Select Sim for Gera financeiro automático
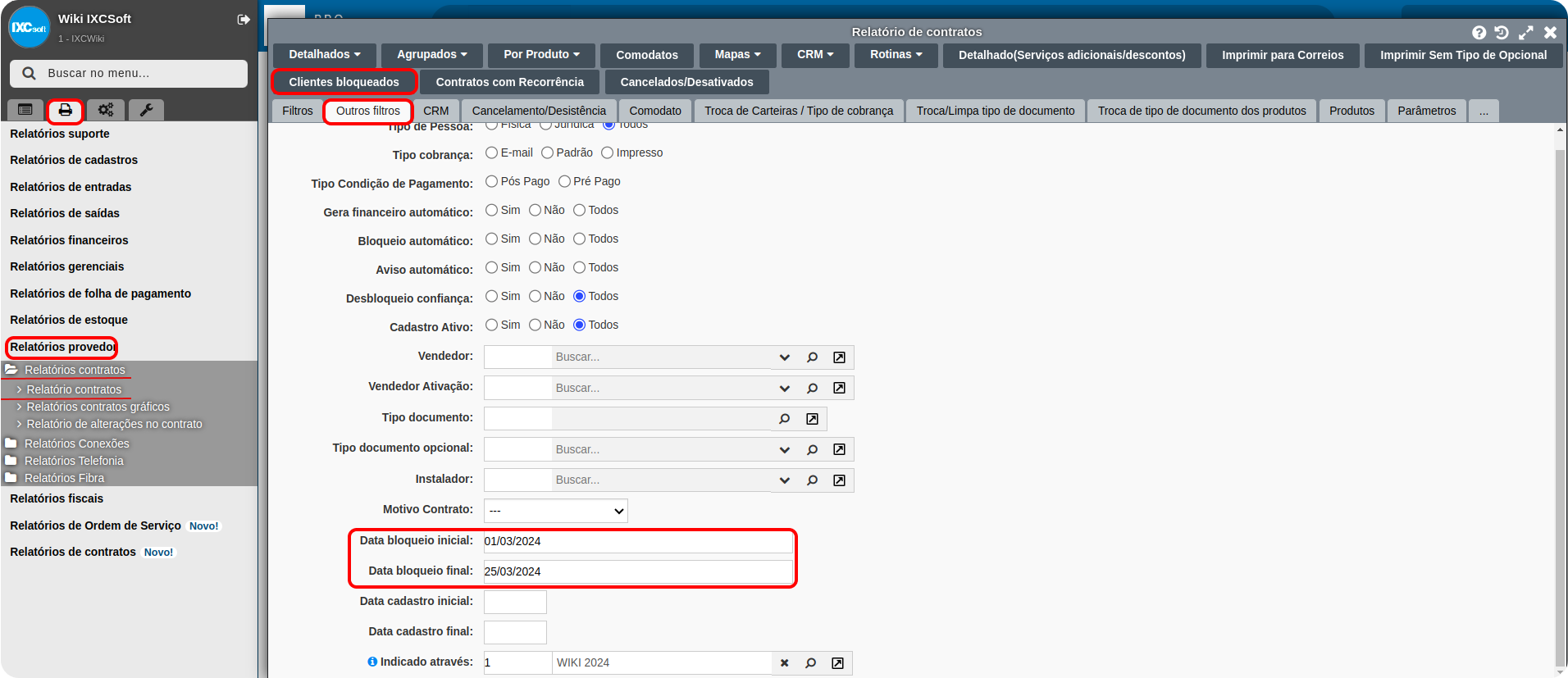 [x=491, y=210]
